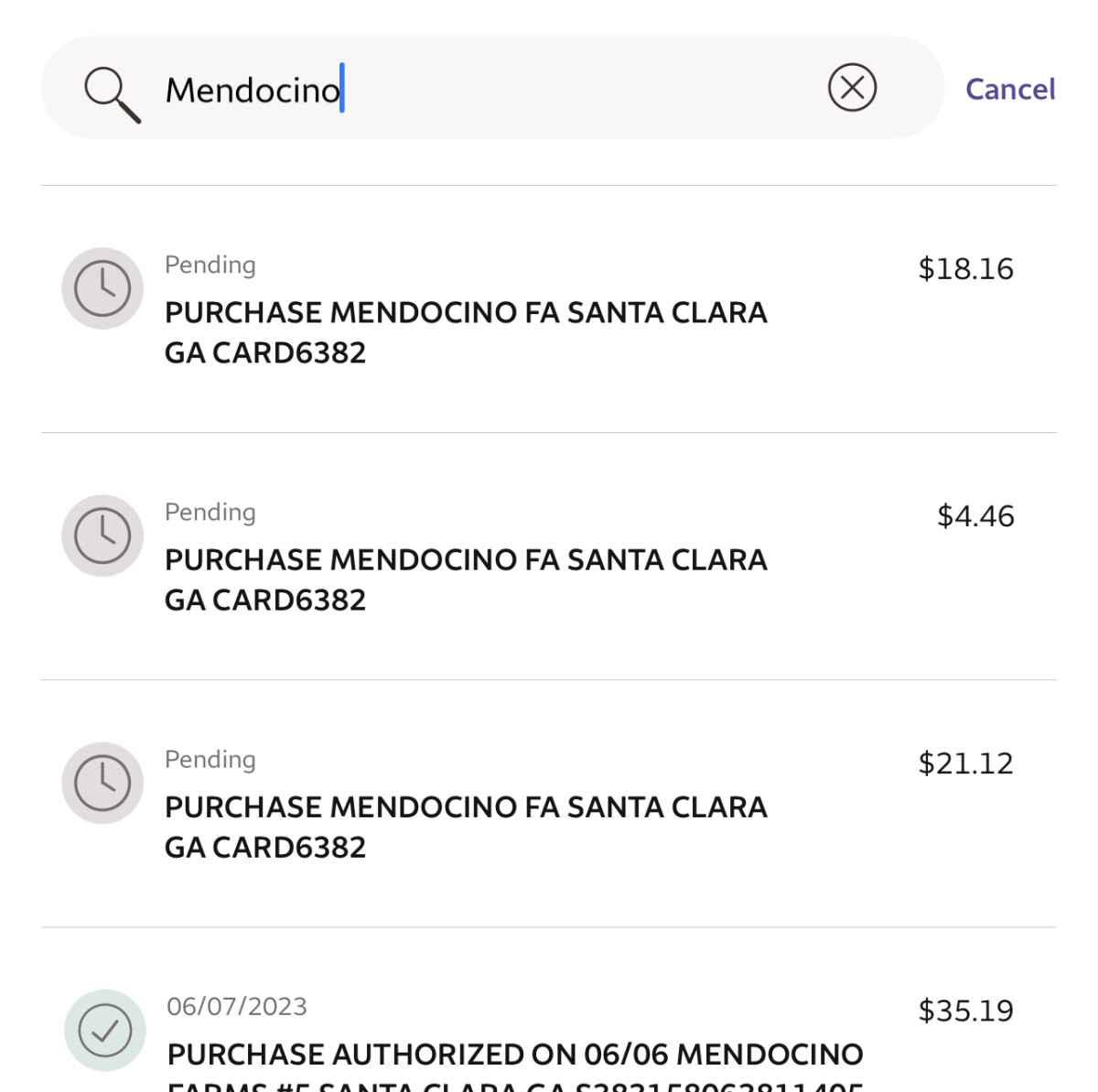Click the Pending label above the $18.16 purchase
This screenshot has height=1092, width=1098.
(x=210, y=265)
